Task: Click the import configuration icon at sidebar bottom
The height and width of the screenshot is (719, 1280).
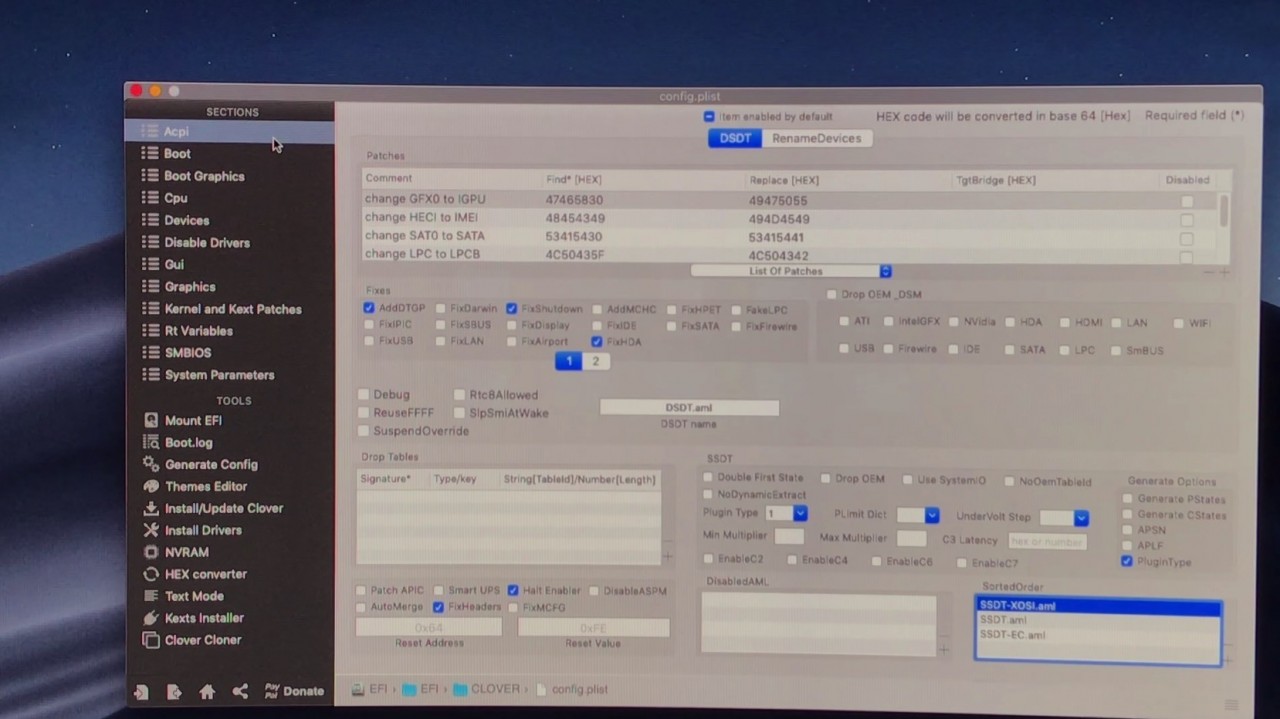Action: pos(141,691)
